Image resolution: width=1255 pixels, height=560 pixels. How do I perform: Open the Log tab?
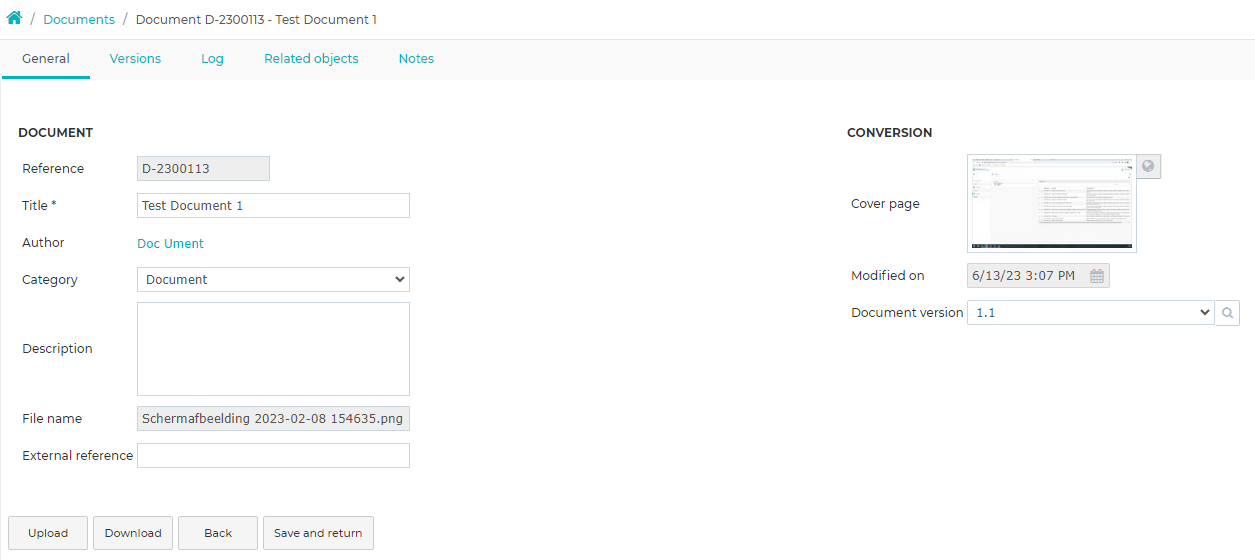[x=212, y=59]
